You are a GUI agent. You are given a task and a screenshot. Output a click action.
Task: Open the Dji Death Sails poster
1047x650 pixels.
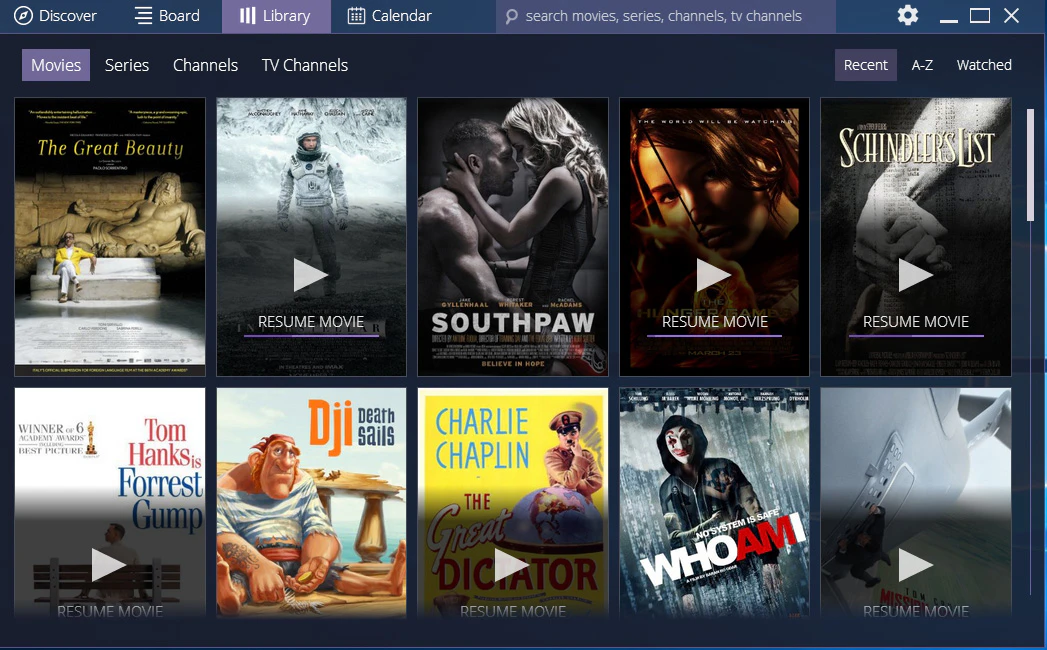click(311, 503)
